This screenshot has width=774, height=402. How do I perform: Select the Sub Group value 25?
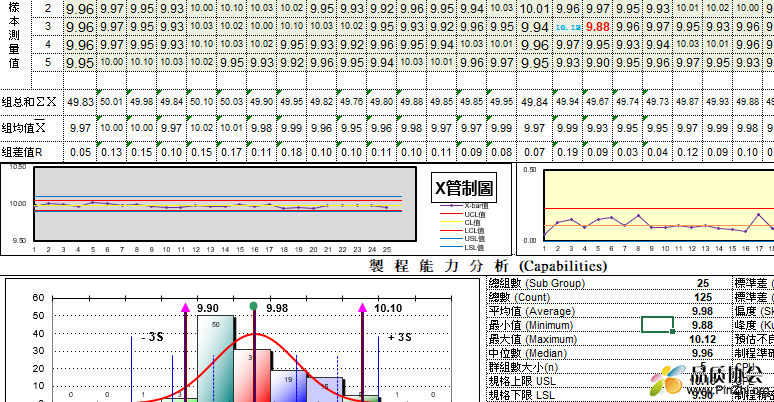click(x=703, y=283)
